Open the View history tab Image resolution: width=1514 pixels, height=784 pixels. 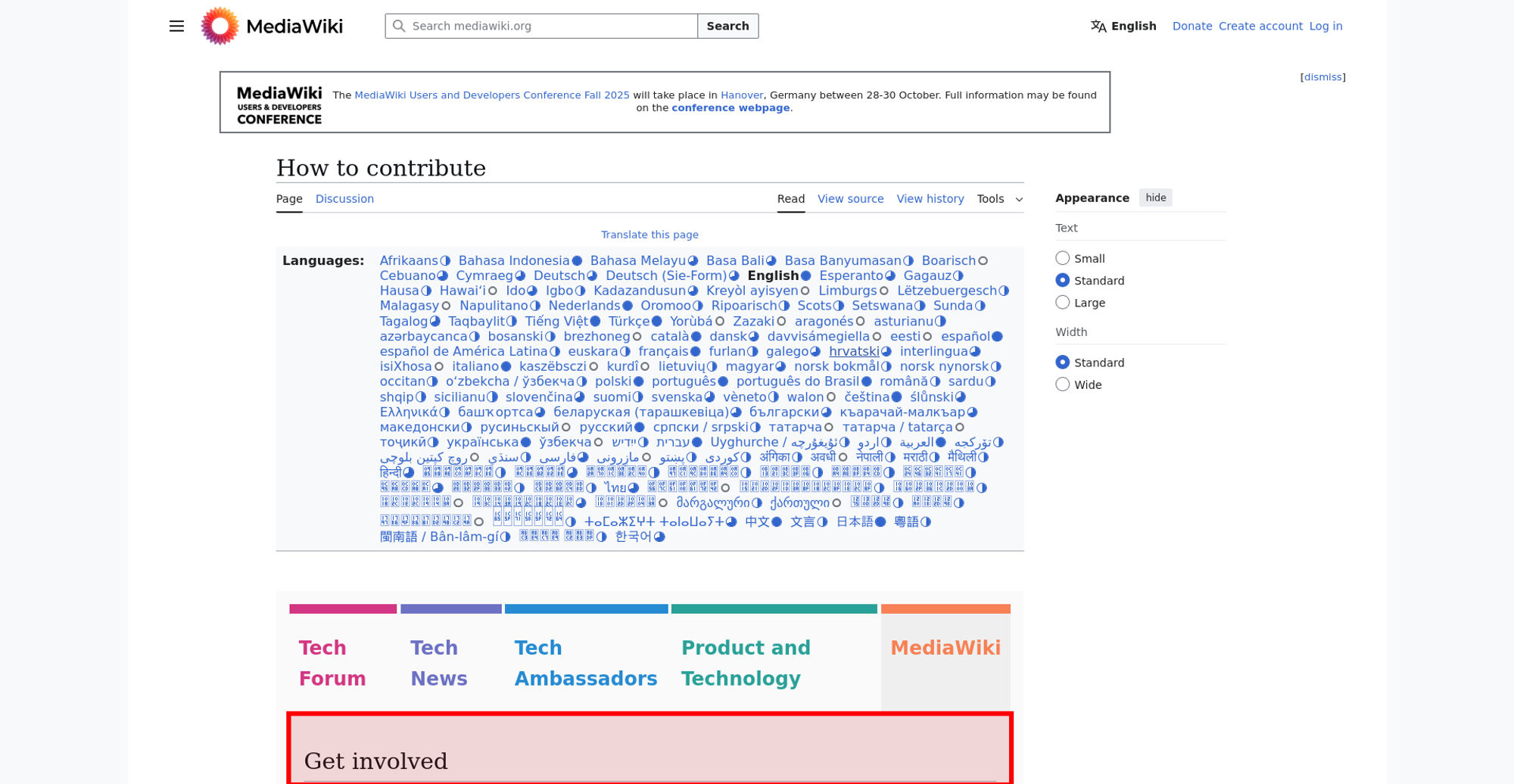[930, 199]
